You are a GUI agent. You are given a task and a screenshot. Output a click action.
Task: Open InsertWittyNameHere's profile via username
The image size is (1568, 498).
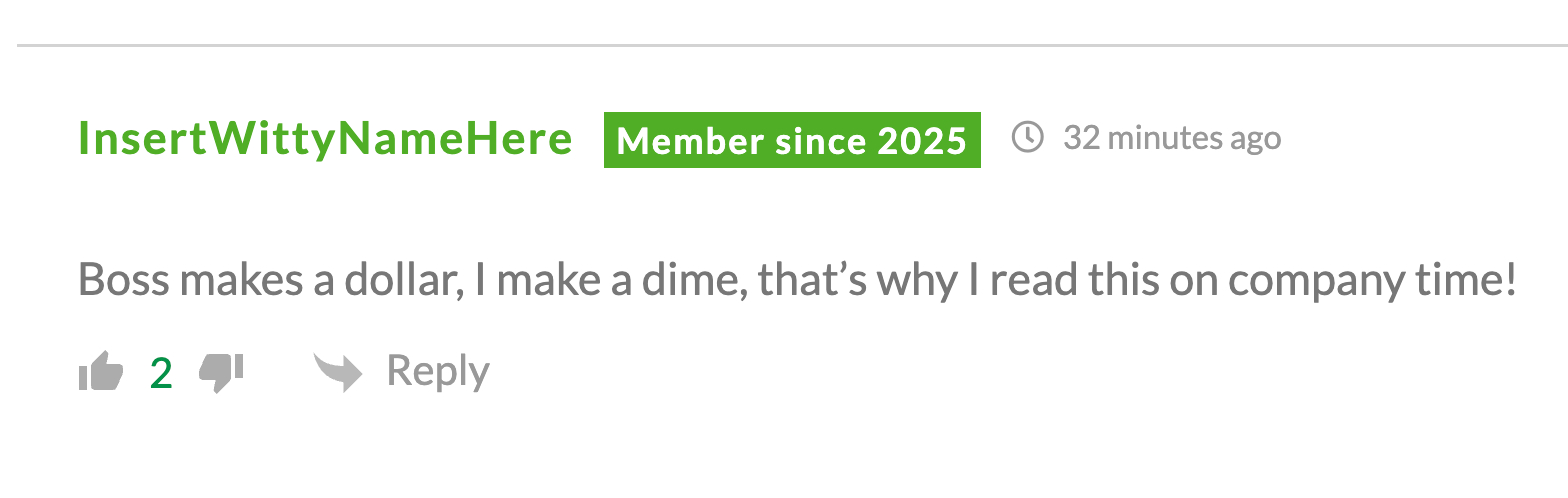point(325,139)
